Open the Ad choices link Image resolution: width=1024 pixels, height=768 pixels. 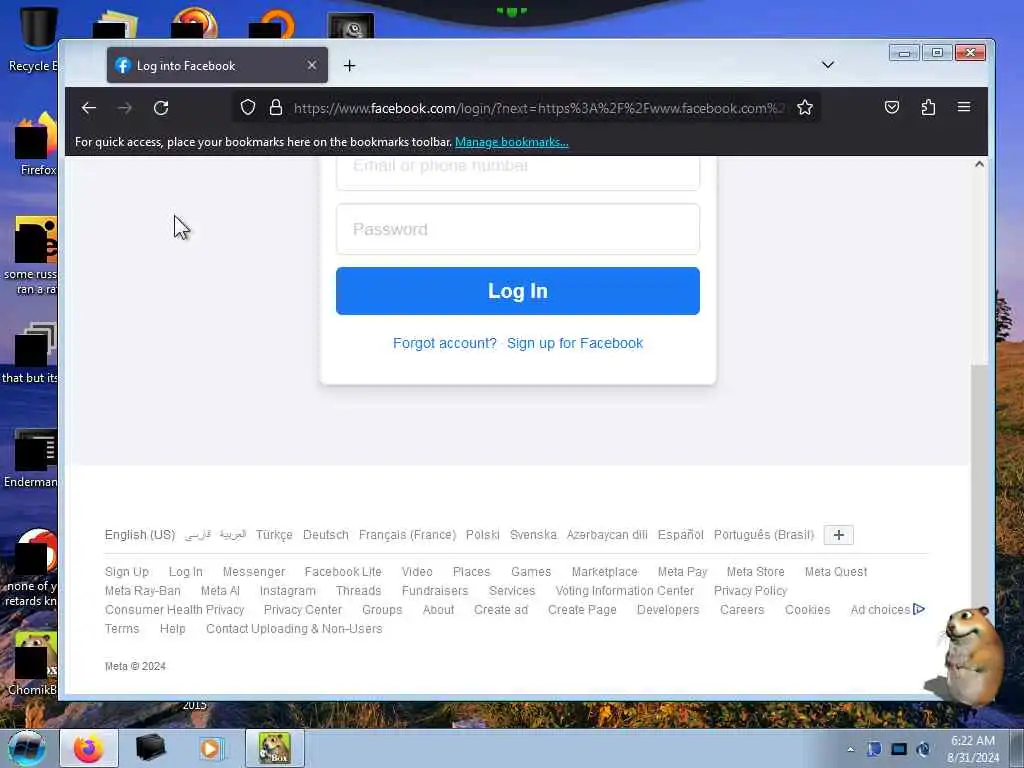tap(888, 610)
